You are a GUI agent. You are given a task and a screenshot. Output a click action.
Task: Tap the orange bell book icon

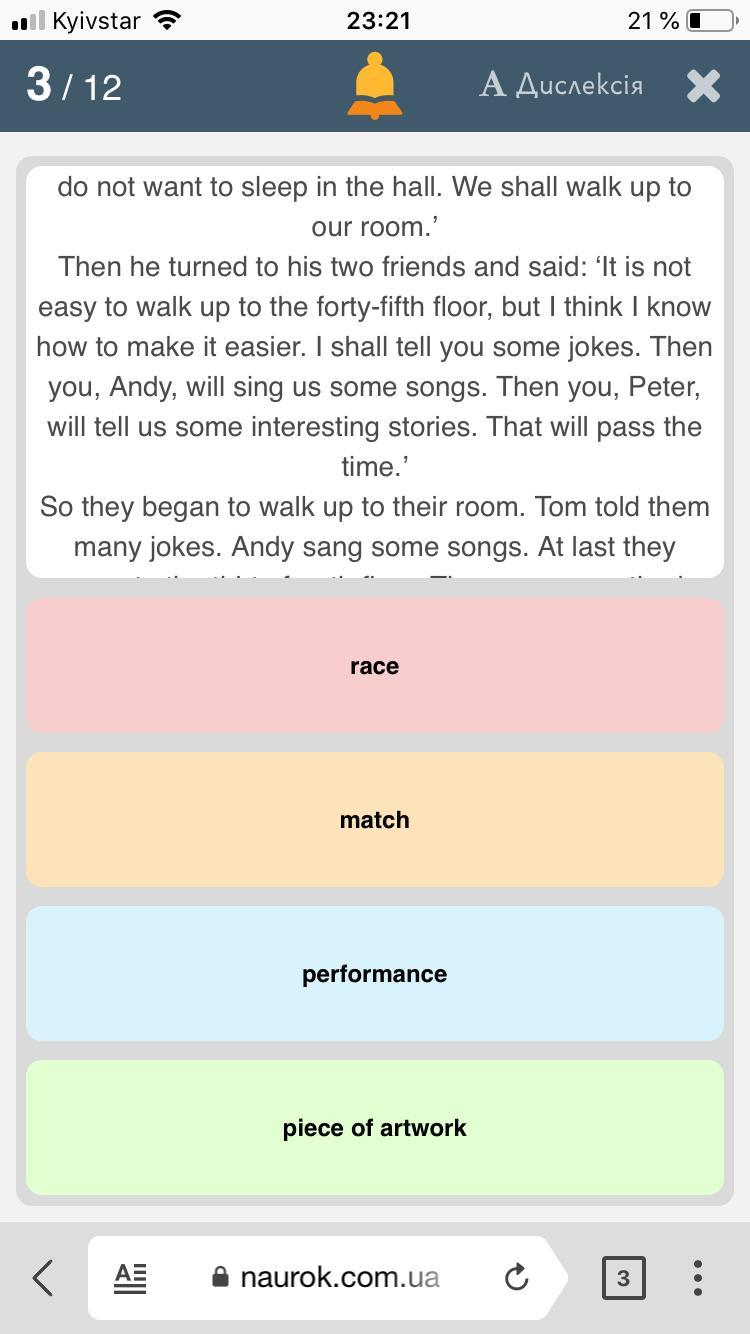tap(374, 86)
